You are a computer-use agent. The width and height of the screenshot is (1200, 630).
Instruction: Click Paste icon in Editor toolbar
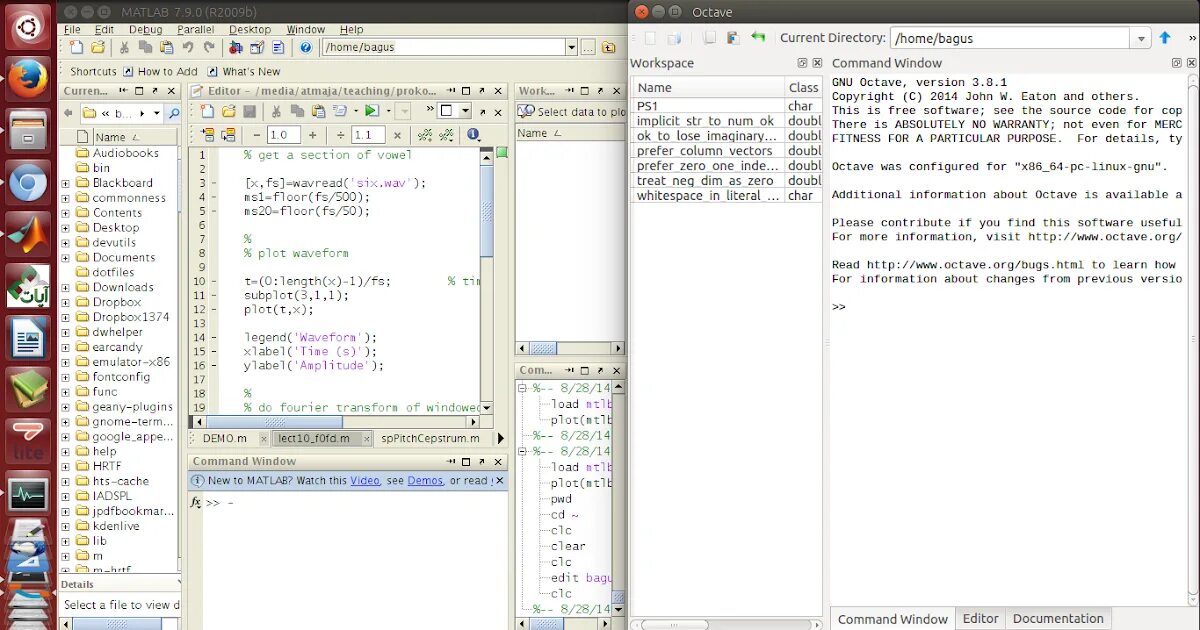[318, 111]
